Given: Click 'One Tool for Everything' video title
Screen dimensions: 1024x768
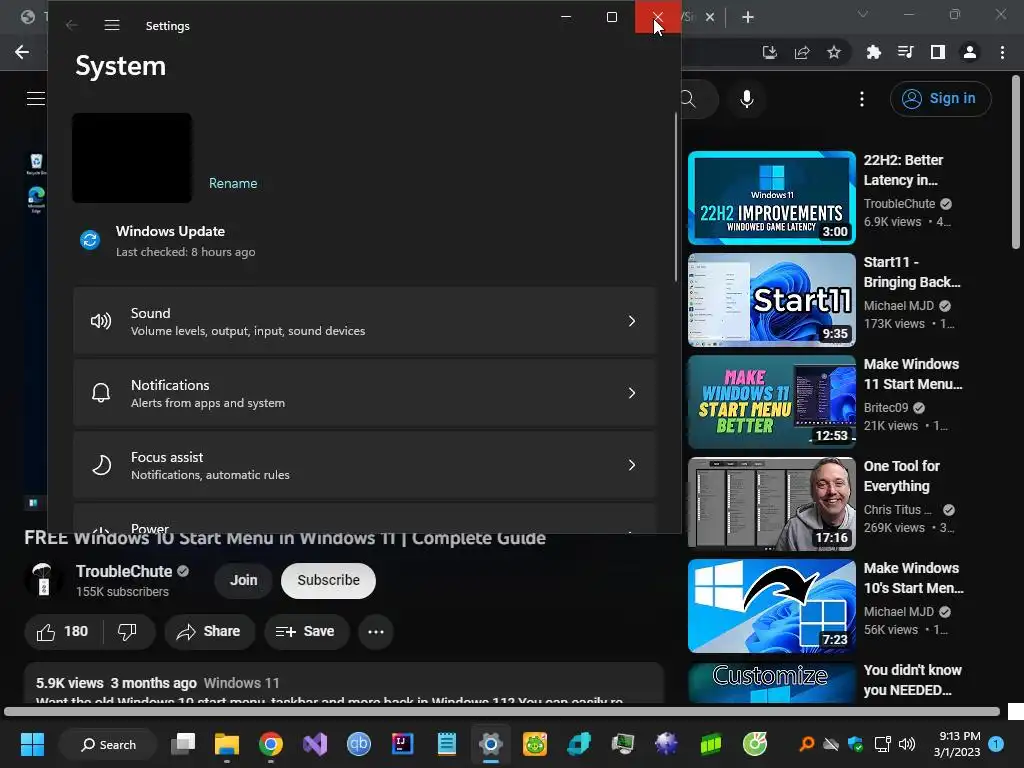Looking at the screenshot, I should (x=901, y=476).
